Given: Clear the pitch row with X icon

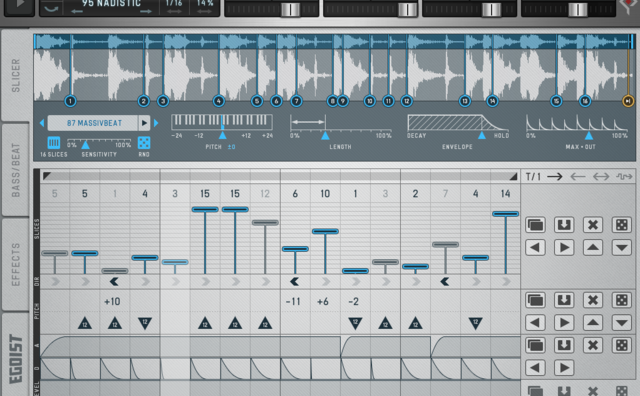Looking at the screenshot, I should (593, 300).
